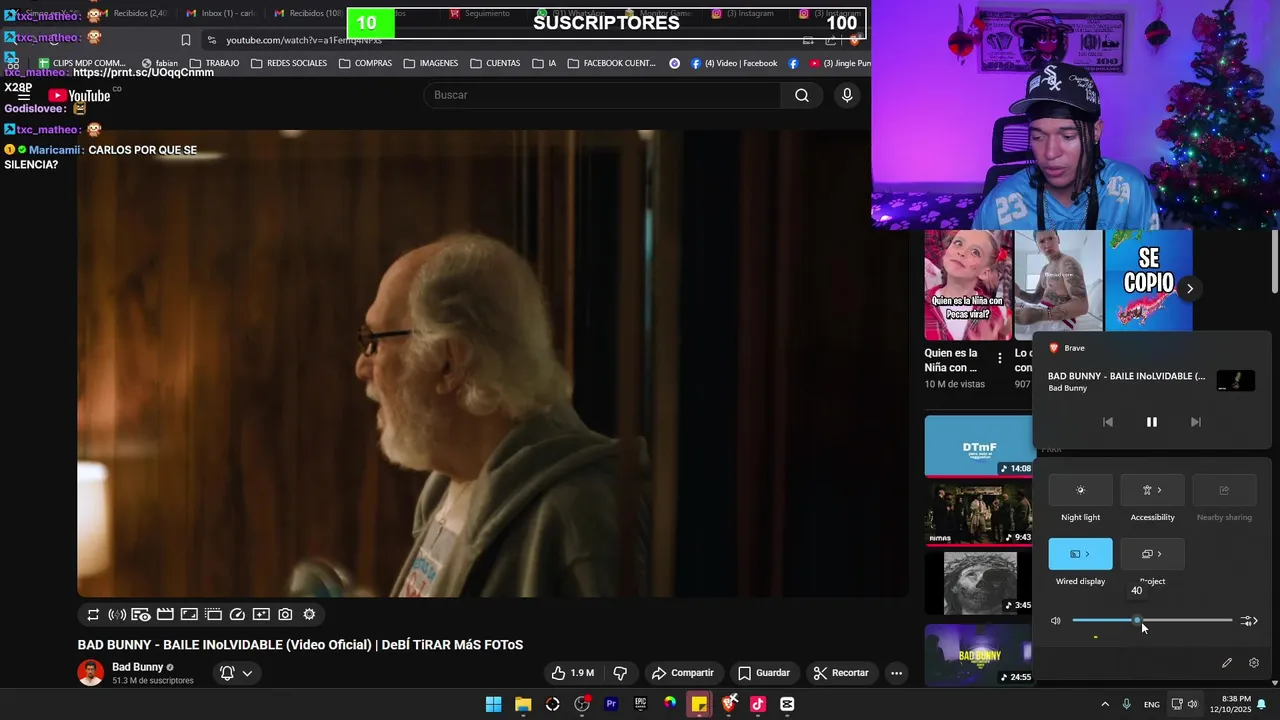Dislike the video with thumbs down
The image size is (1280, 720).
(x=620, y=673)
